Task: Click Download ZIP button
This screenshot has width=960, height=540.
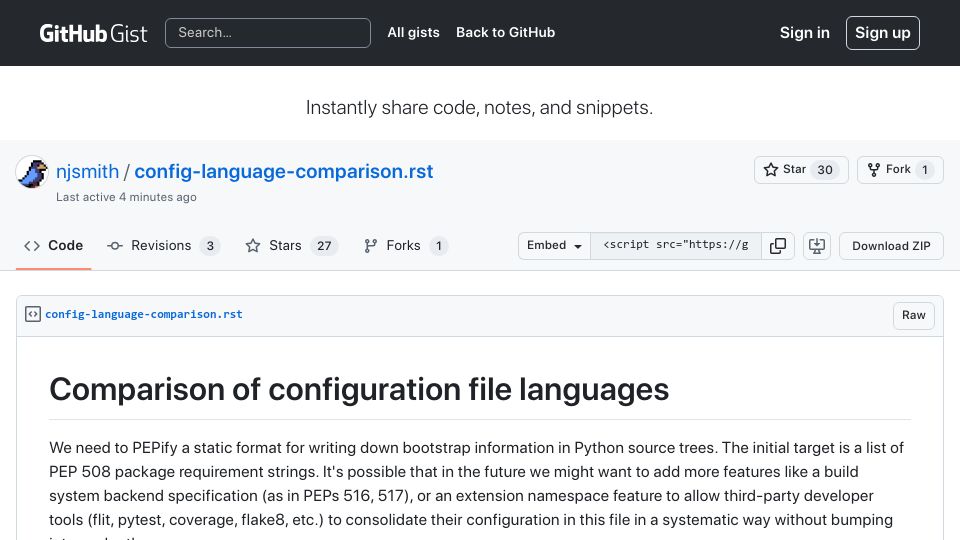Action: click(x=891, y=246)
